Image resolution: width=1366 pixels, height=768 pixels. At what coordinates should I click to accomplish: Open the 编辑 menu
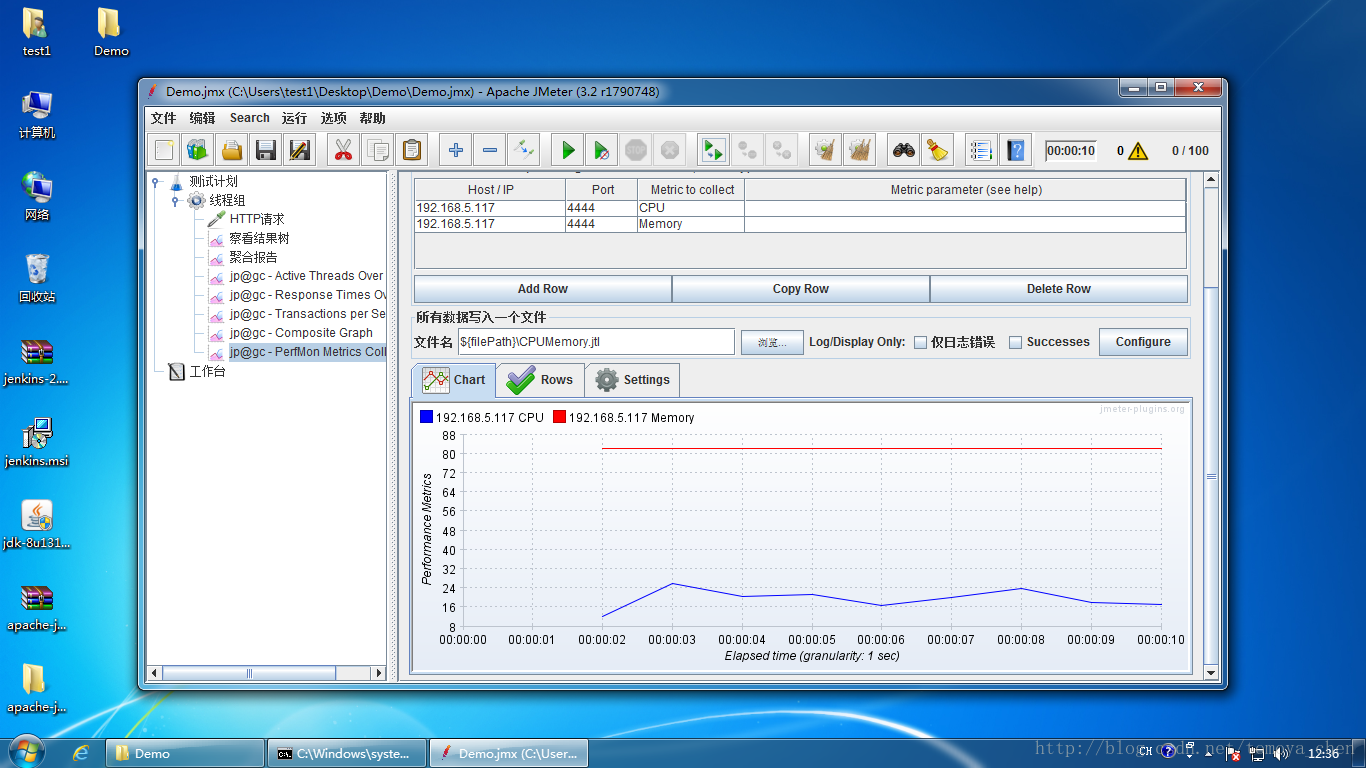tap(202, 118)
